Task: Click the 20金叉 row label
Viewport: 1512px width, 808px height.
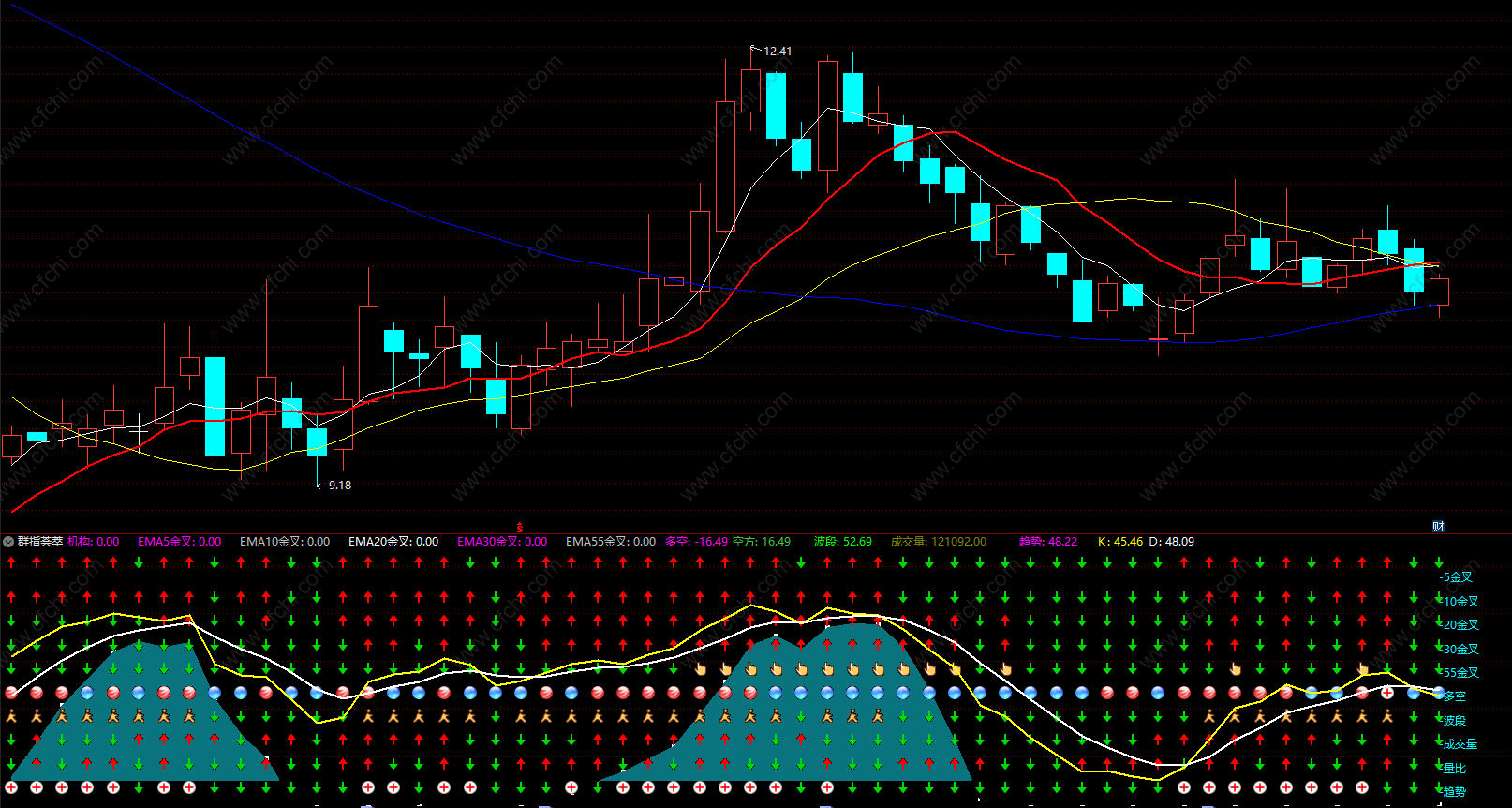Action: pos(1460,625)
